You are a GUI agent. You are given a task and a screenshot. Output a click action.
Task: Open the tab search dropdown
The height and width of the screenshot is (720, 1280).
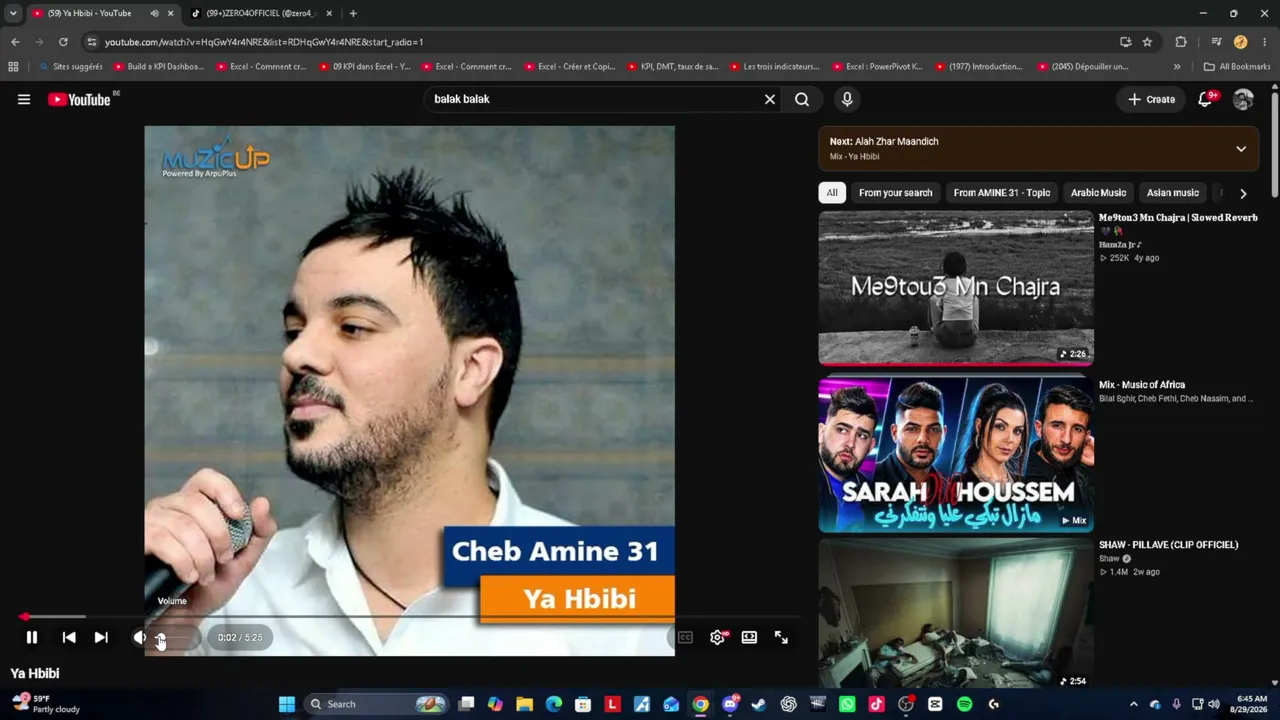click(13, 13)
